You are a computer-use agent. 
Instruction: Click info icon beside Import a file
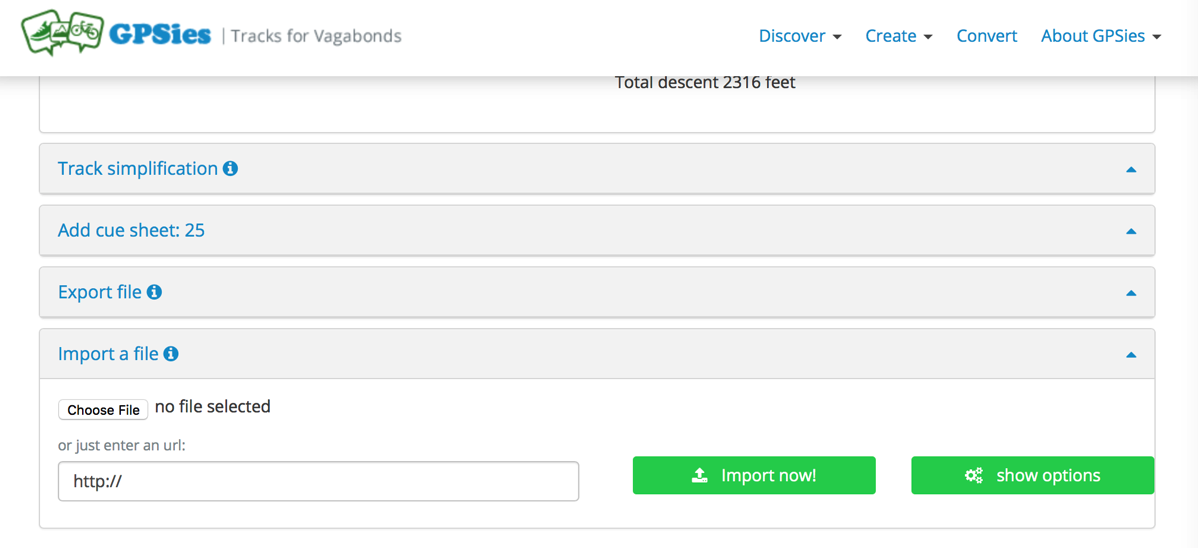171,354
